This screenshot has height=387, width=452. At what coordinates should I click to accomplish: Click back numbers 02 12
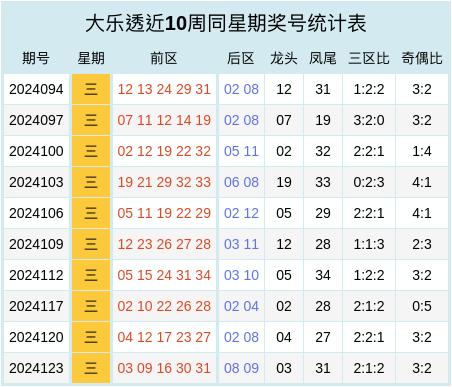[241, 213]
